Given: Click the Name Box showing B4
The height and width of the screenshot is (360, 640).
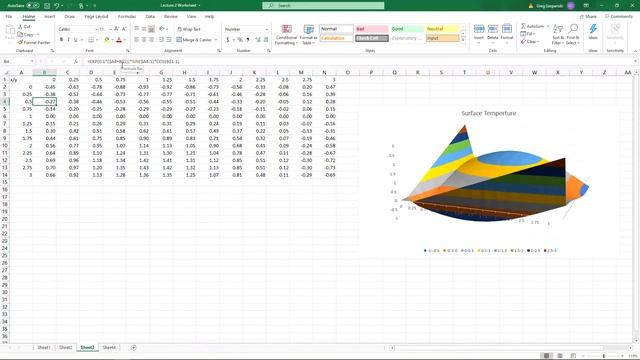Looking at the screenshot, I should pyautogui.click(x=18, y=62).
